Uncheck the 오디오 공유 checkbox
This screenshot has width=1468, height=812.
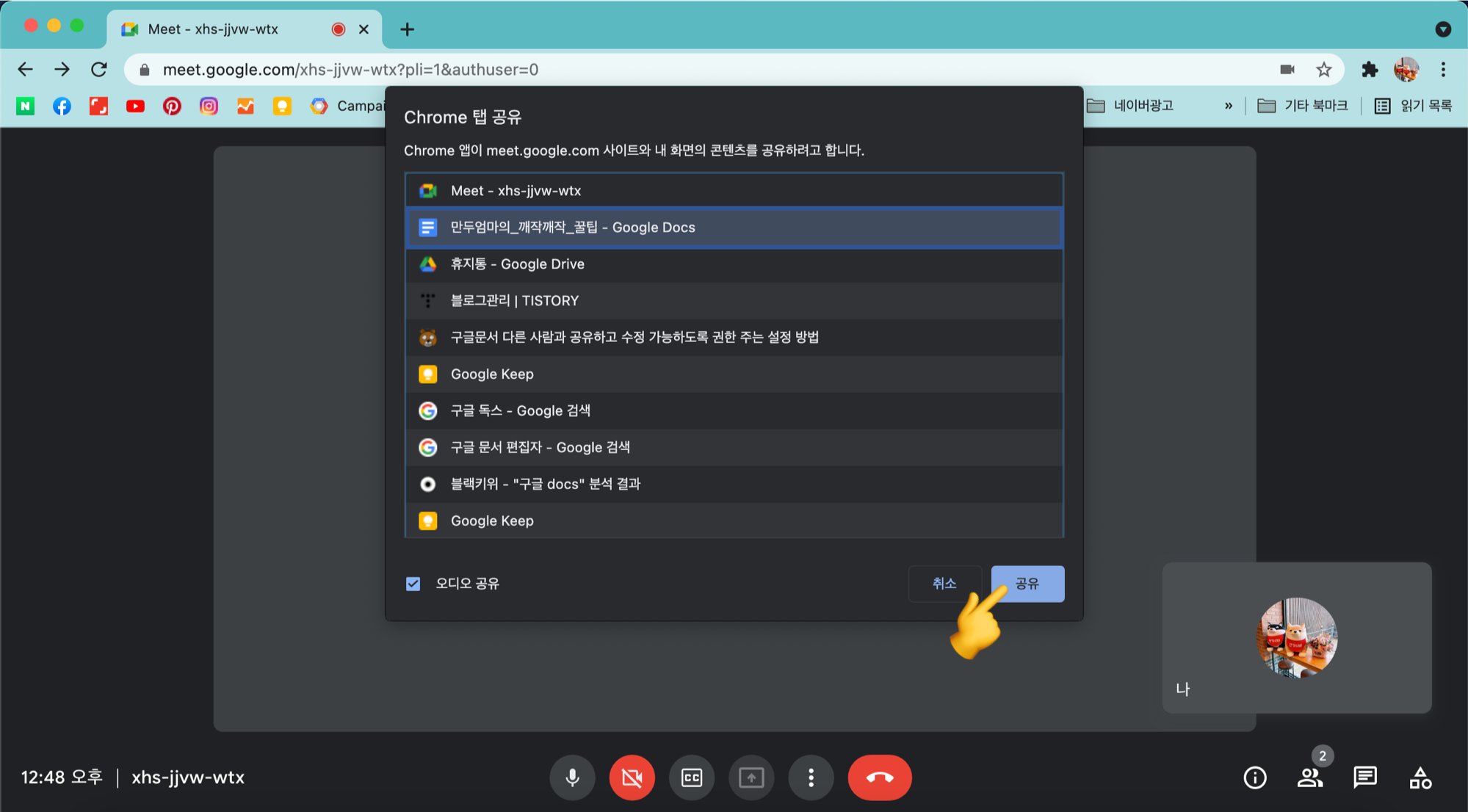(x=413, y=584)
